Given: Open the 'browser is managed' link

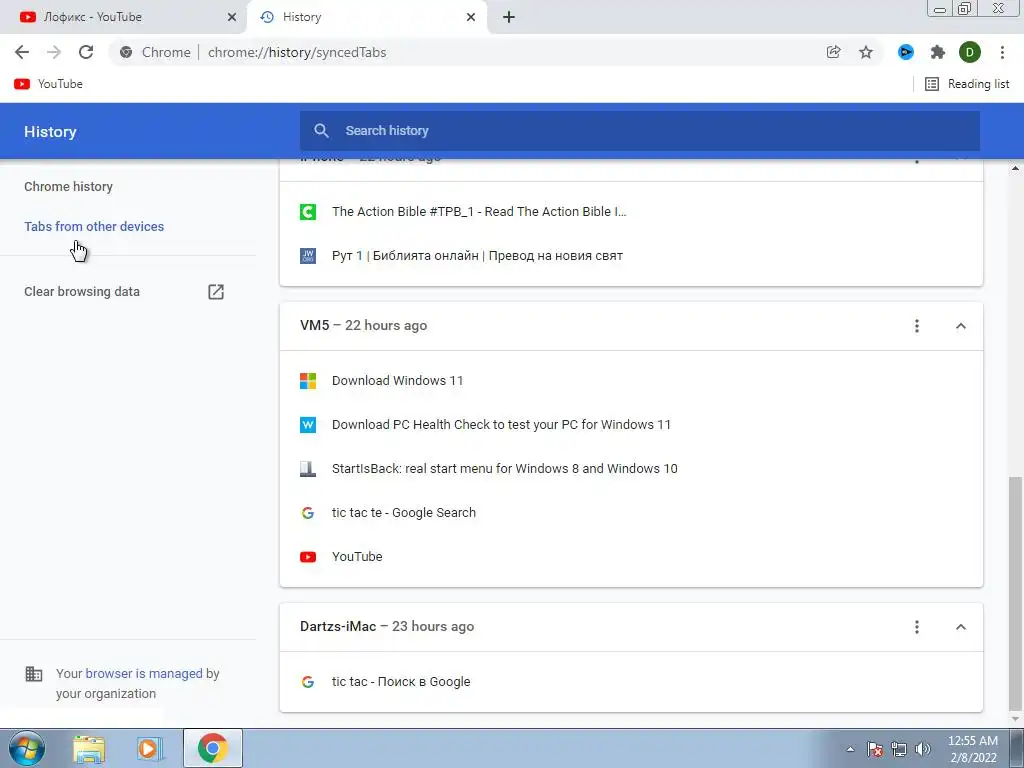Looking at the screenshot, I should pyautogui.click(x=144, y=673).
